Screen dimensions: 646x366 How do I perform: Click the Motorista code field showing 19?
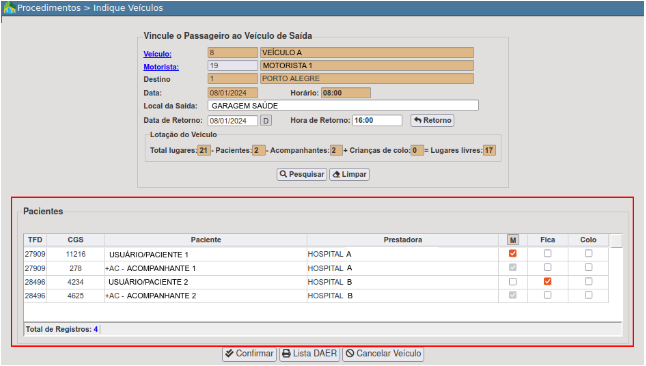click(233, 66)
